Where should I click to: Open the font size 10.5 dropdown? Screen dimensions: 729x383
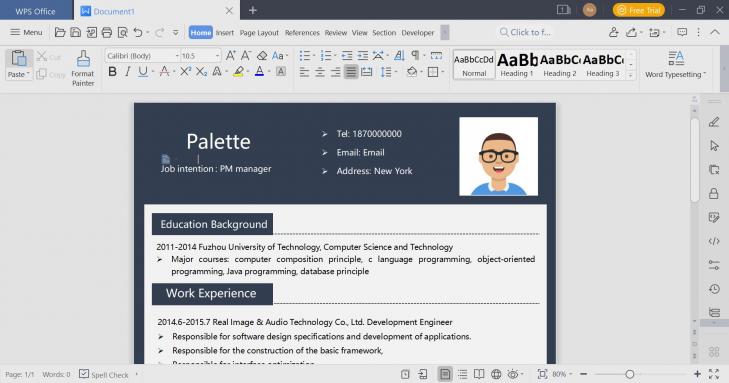pyautogui.click(x=217, y=56)
